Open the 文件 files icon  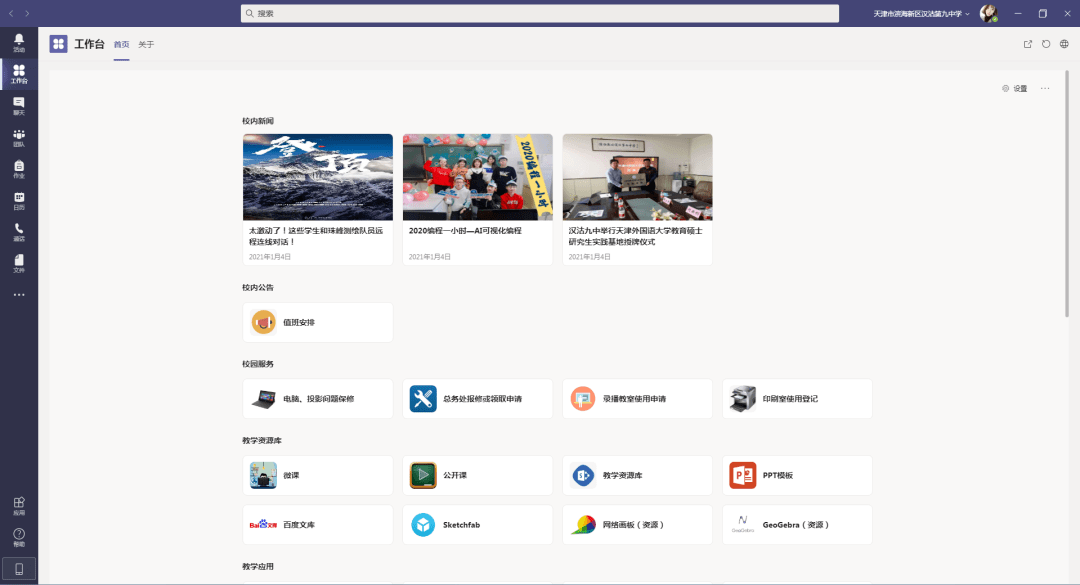(19, 264)
